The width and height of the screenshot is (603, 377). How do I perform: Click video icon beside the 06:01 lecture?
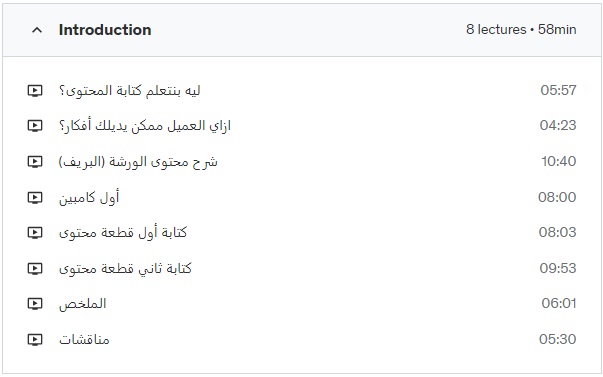[35, 304]
